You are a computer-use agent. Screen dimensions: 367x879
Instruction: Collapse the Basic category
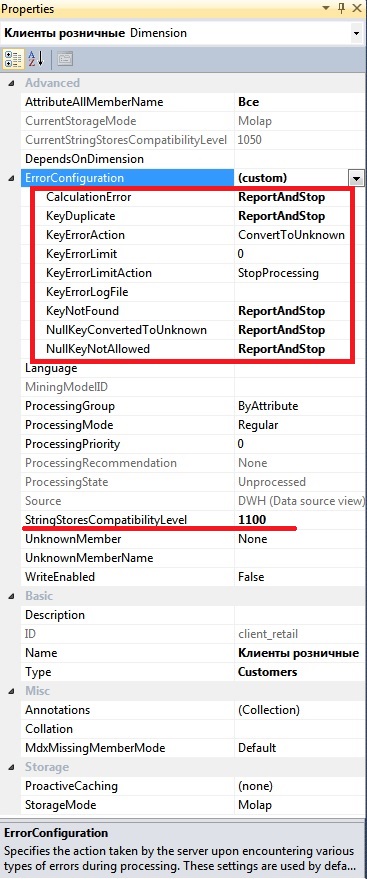pyautogui.click(x=11, y=596)
